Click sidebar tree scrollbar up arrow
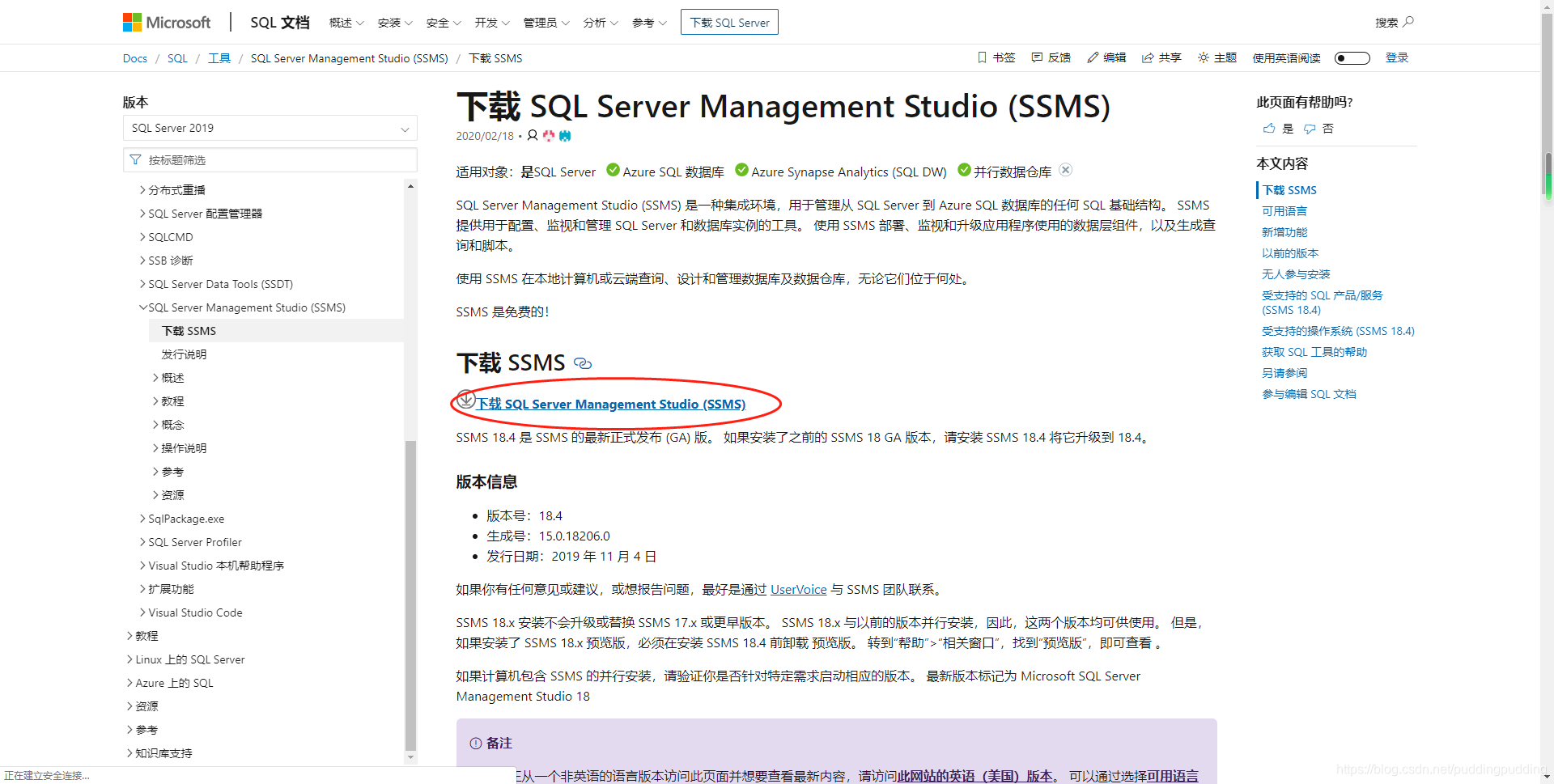 410,186
